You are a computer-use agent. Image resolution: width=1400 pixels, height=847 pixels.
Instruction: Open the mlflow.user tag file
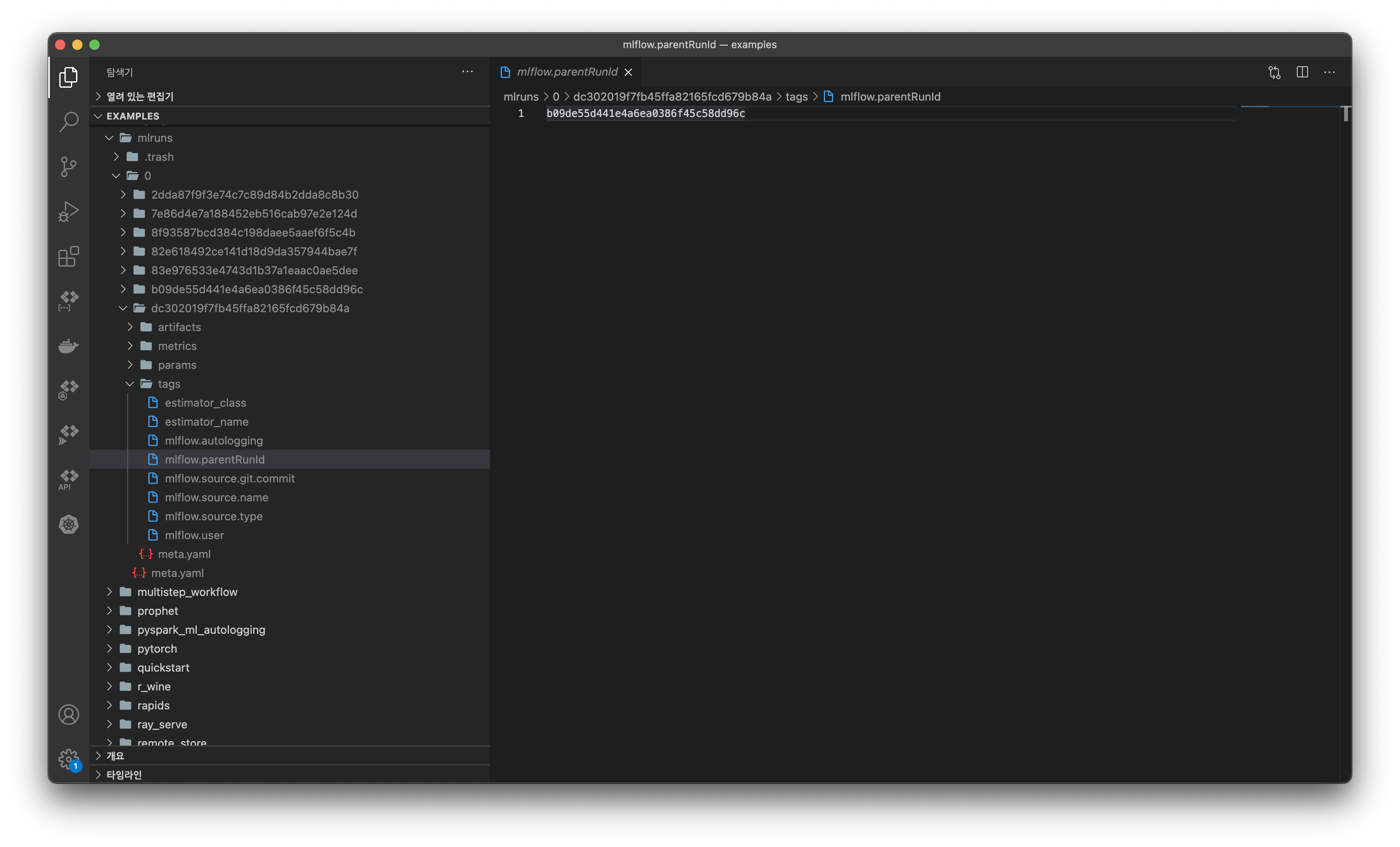coord(194,535)
